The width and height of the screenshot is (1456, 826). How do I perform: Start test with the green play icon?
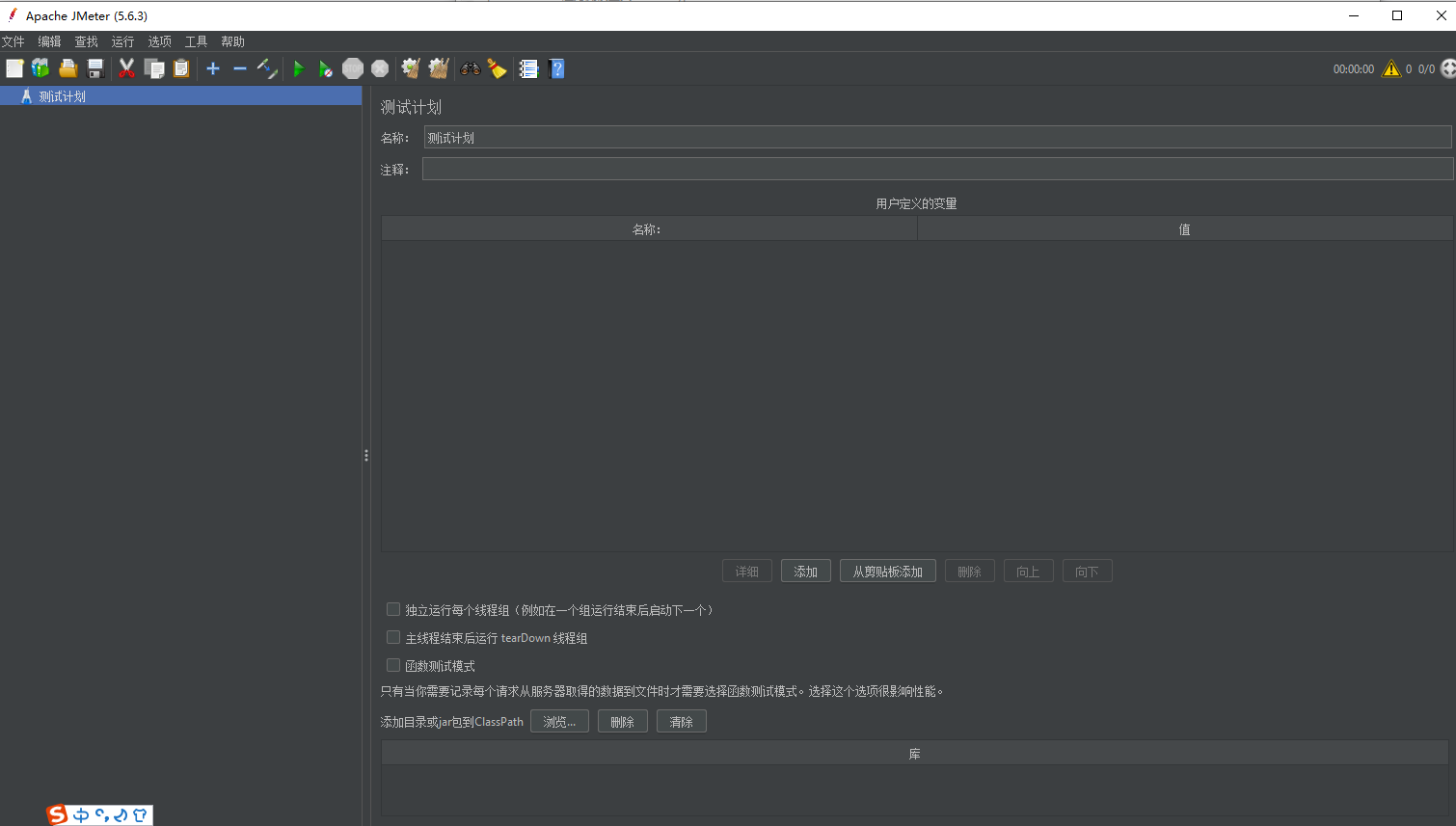[x=299, y=68]
